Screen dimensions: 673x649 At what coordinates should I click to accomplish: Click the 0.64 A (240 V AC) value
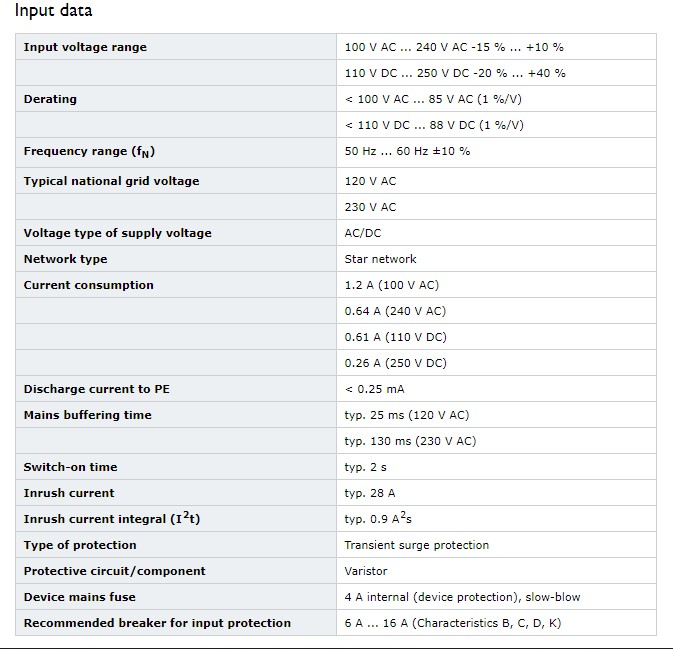coord(395,311)
